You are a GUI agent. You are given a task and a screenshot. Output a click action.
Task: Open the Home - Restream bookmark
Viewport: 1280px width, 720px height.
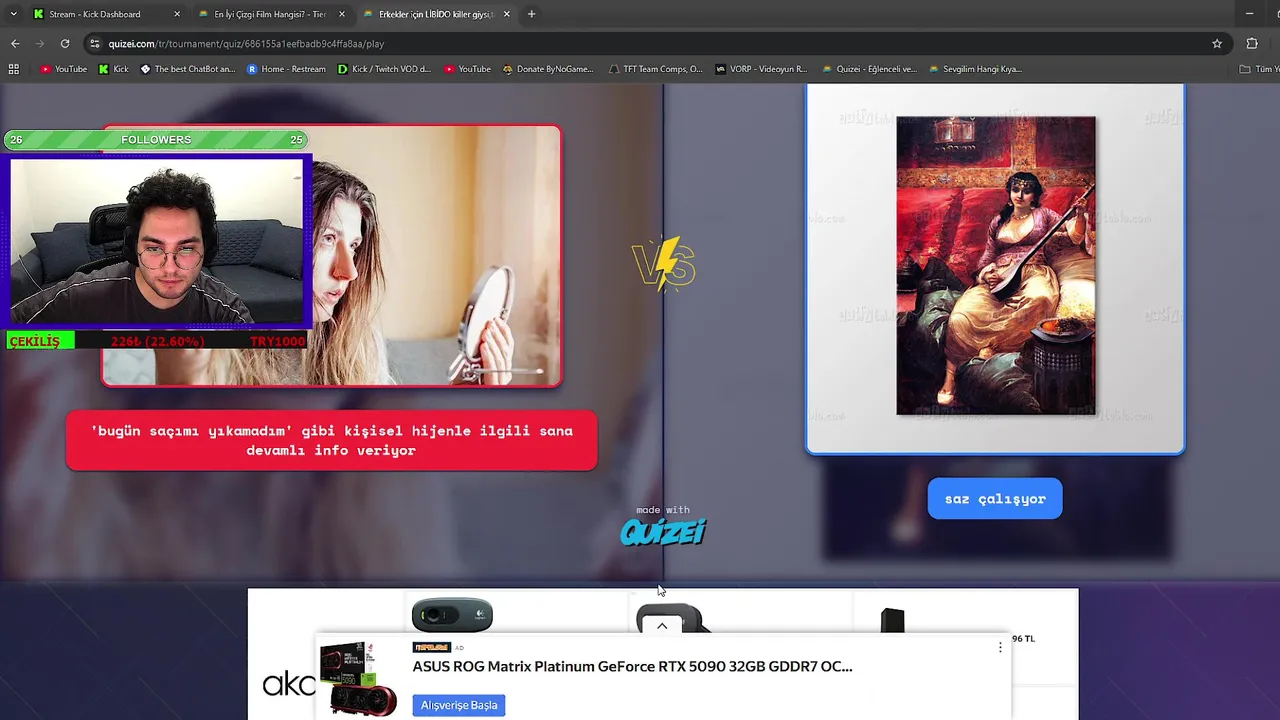pos(286,69)
